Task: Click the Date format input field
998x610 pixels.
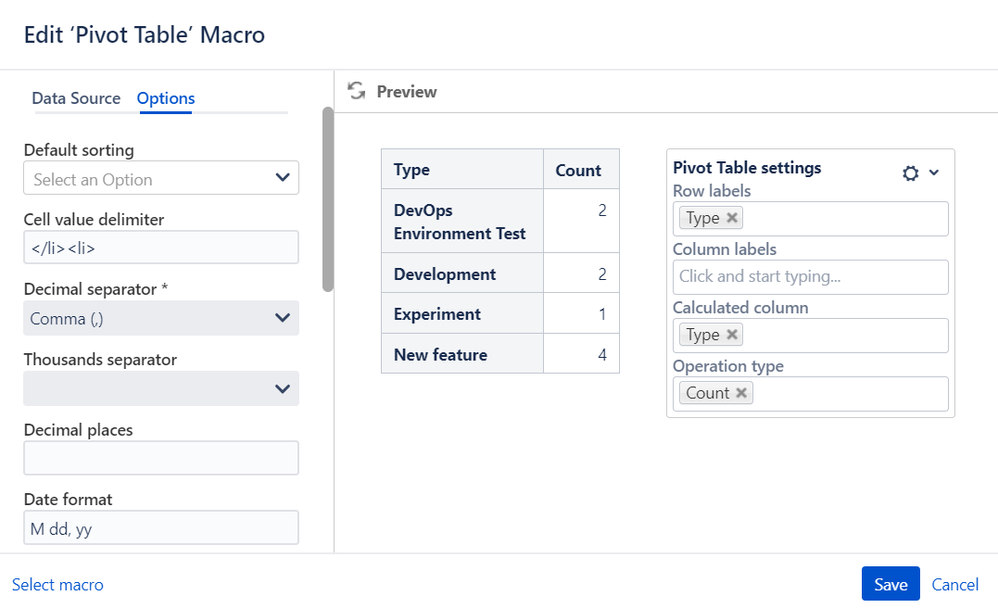Action: pos(161,528)
